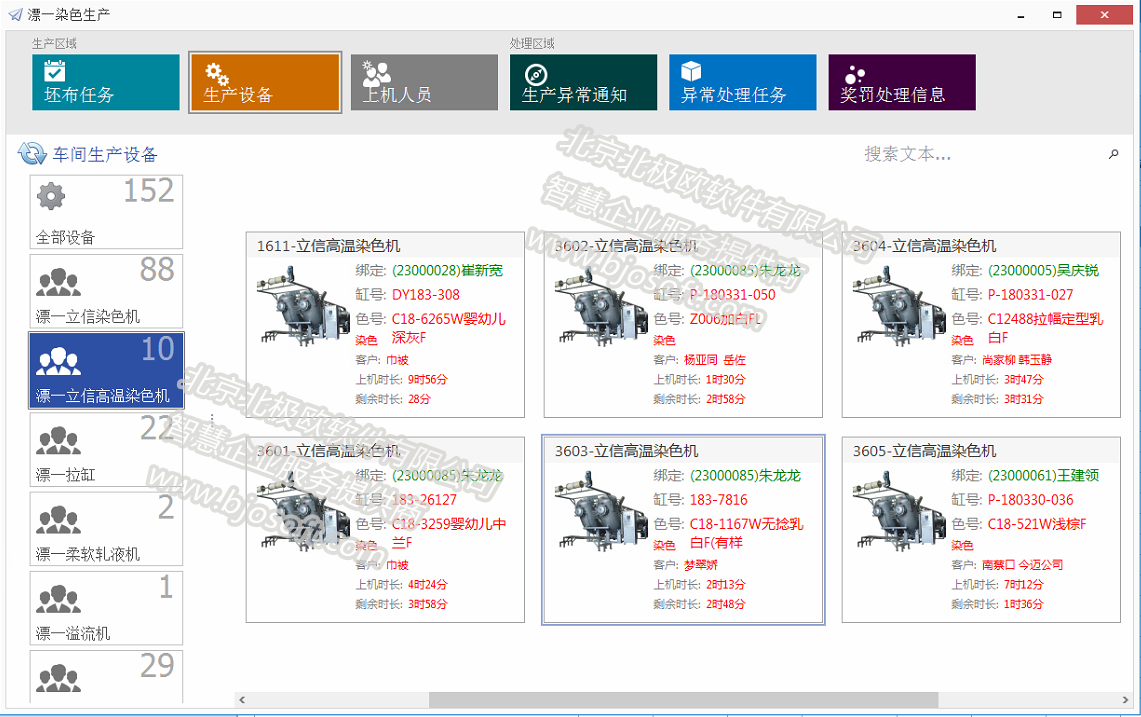
Task: Select the 生产设备 orange tile
Action: pos(265,82)
